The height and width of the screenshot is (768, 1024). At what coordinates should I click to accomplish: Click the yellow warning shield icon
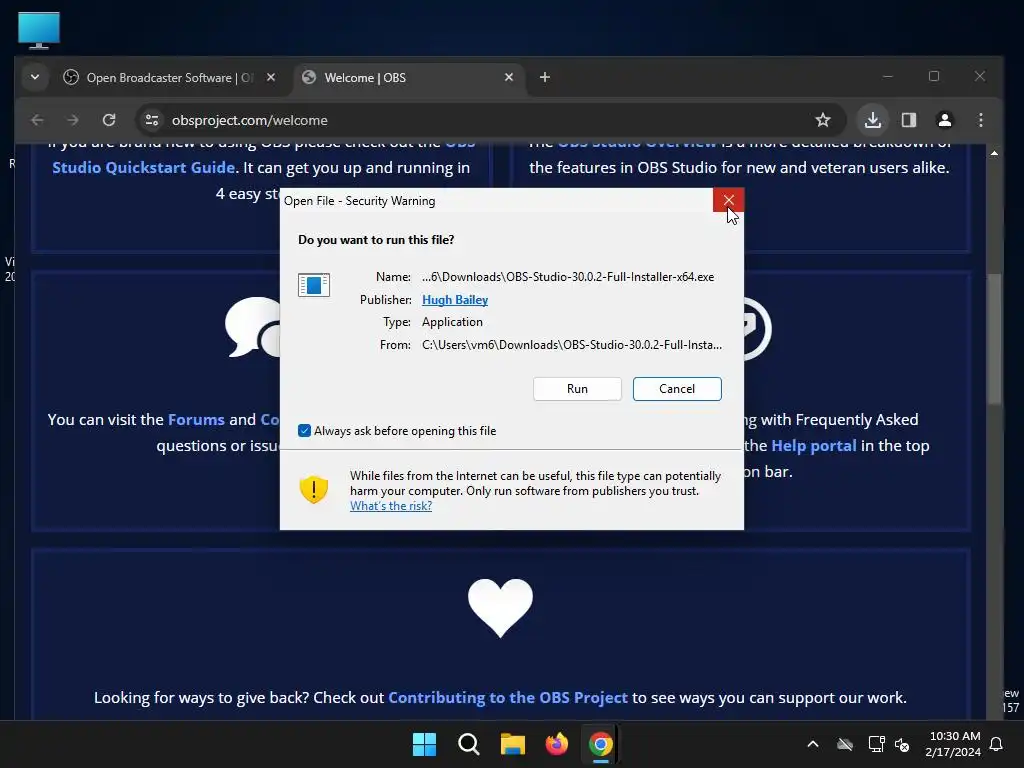click(313, 489)
